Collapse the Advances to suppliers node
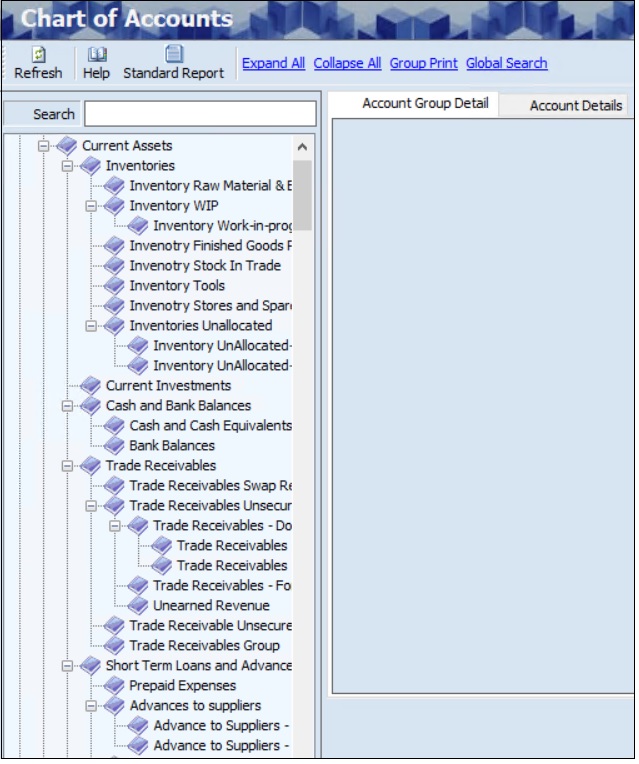Viewport: 639px width, 764px height. [x=92, y=706]
